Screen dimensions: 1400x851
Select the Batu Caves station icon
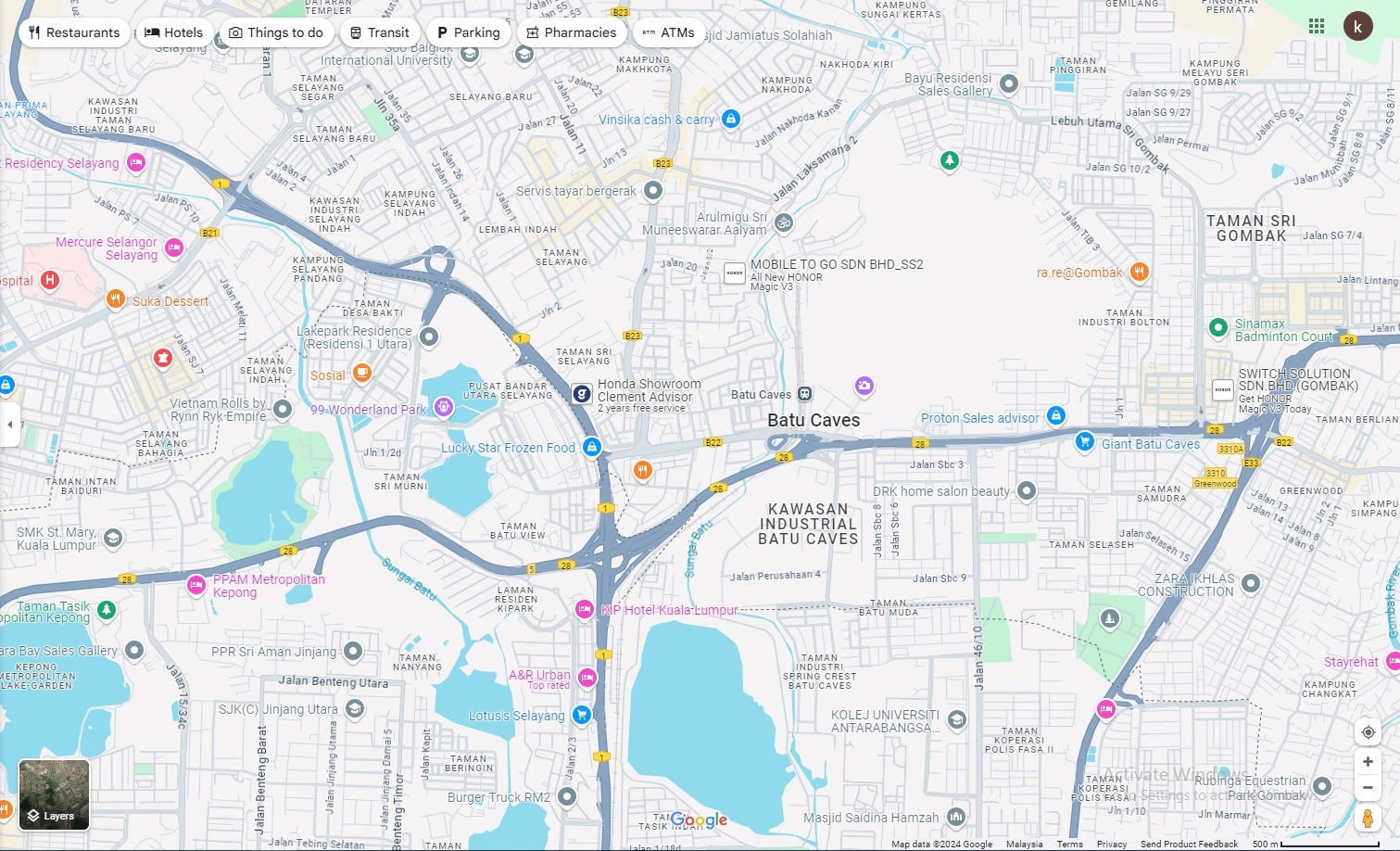(804, 394)
